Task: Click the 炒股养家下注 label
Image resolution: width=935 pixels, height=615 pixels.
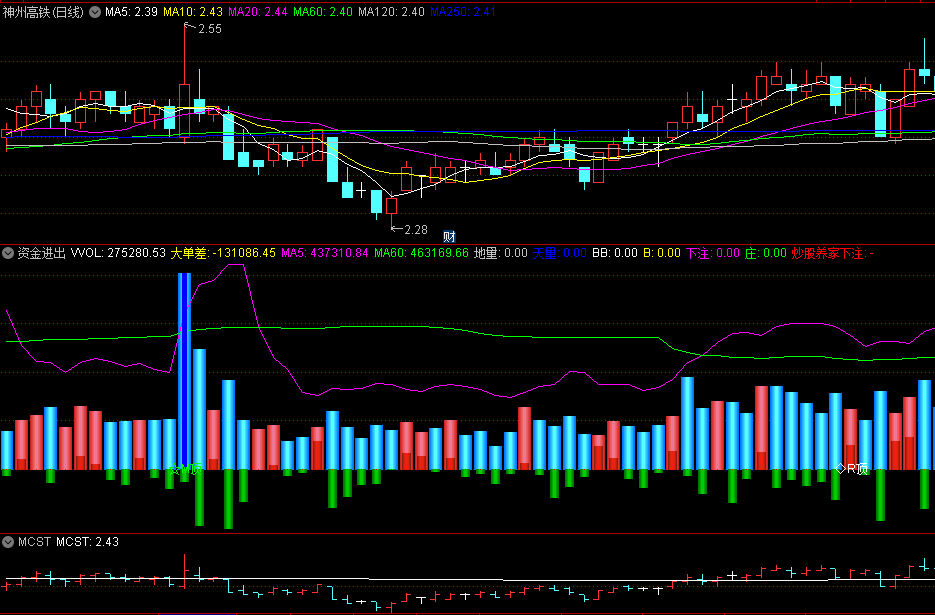Action: point(832,253)
